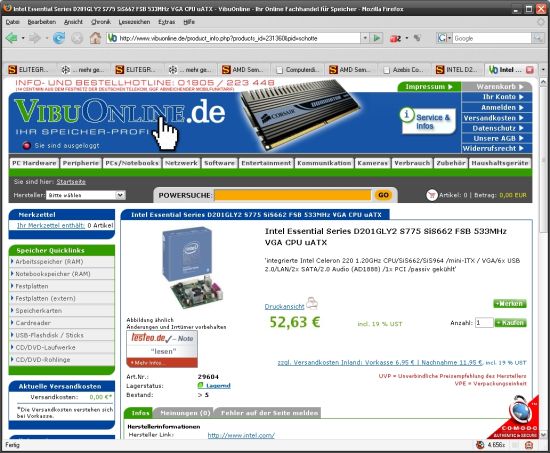Switch to the Azebis Co.. browser tab
The height and width of the screenshot is (453, 550).
point(403,70)
